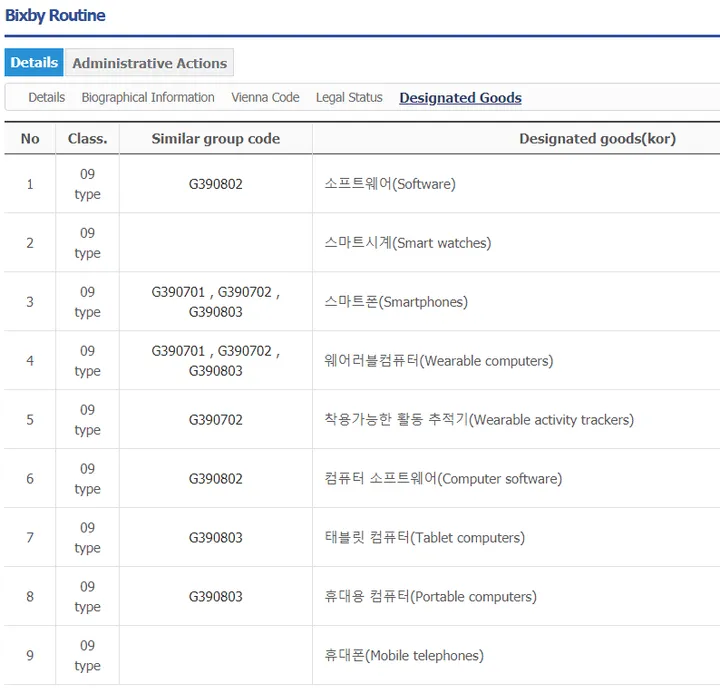Click the Designated goods(kor) header
Screen dimensions: 720x695
[597, 139]
